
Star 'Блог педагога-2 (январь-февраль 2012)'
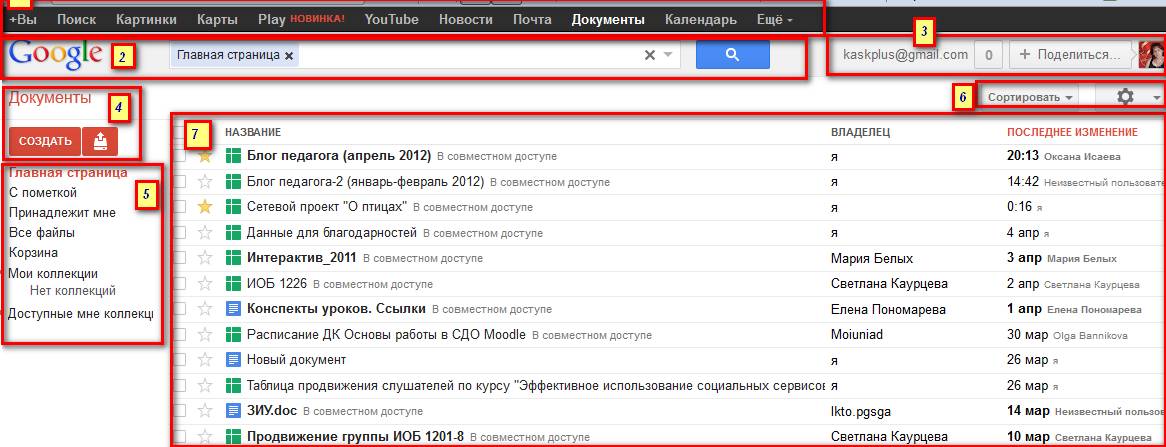(205, 181)
